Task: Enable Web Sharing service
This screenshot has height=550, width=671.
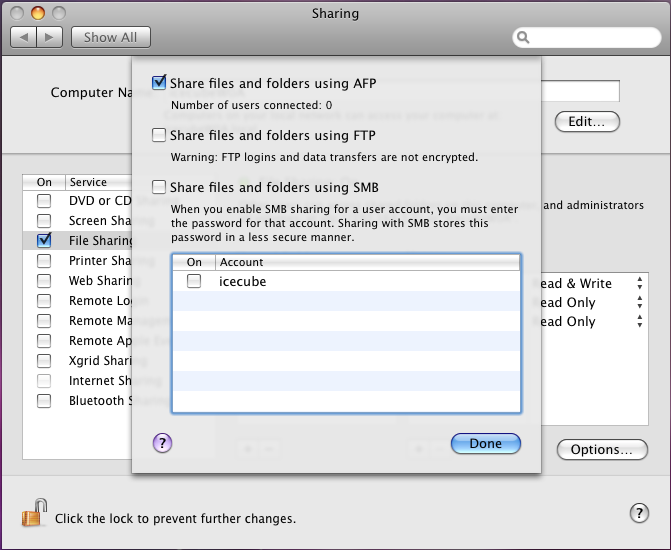Action: (44, 281)
